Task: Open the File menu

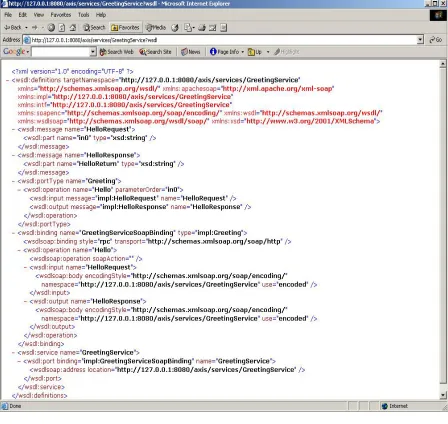Action: click(x=8, y=15)
